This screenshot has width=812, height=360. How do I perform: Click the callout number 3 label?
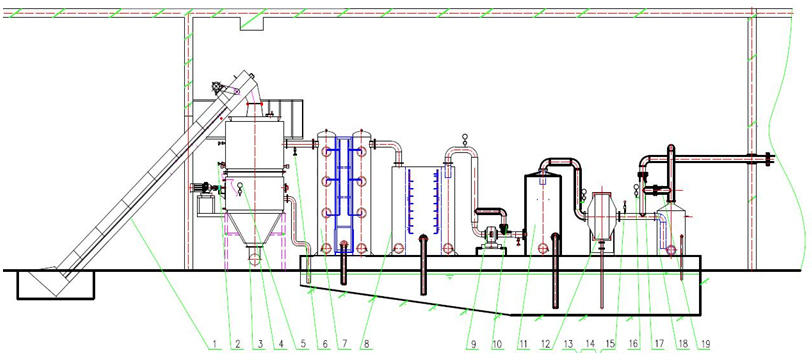click(260, 344)
